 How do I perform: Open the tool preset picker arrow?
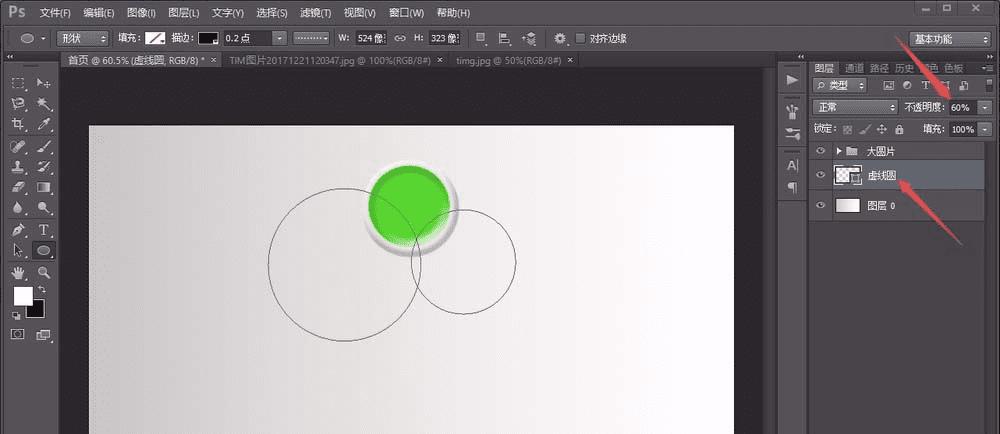click(43, 38)
